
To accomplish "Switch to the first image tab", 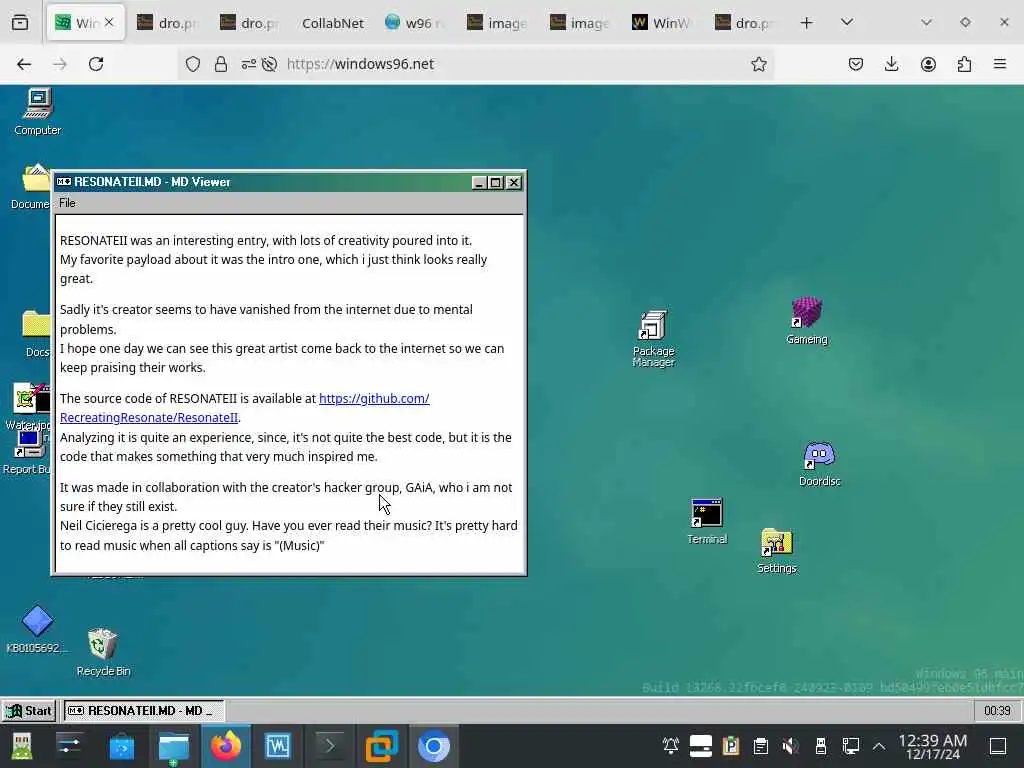I will [497, 23].
